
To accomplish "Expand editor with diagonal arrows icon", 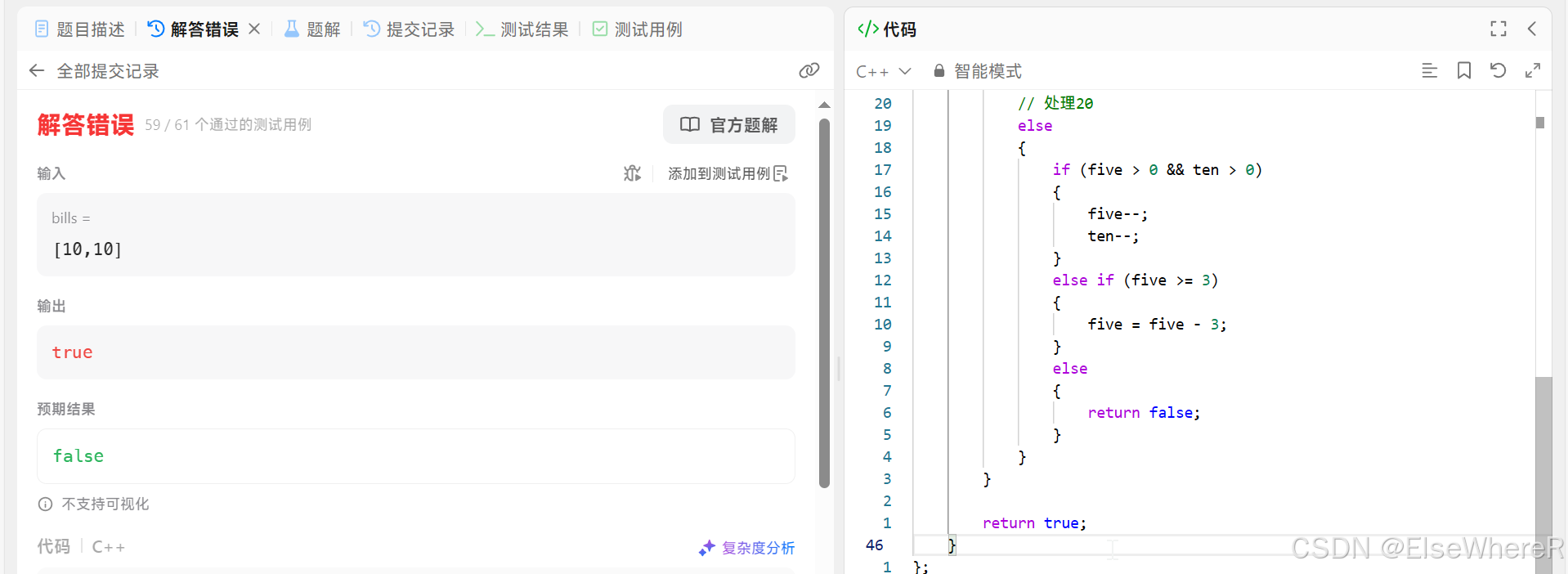I will [x=1533, y=70].
